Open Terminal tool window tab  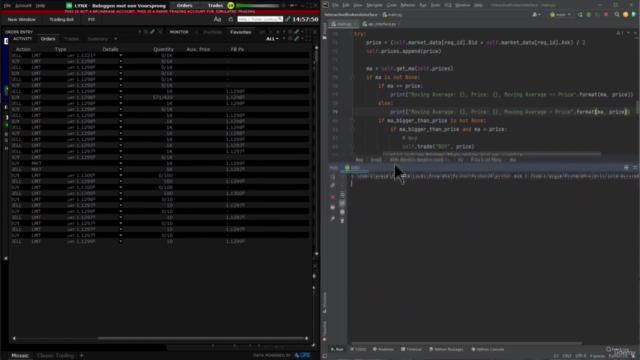(411, 349)
